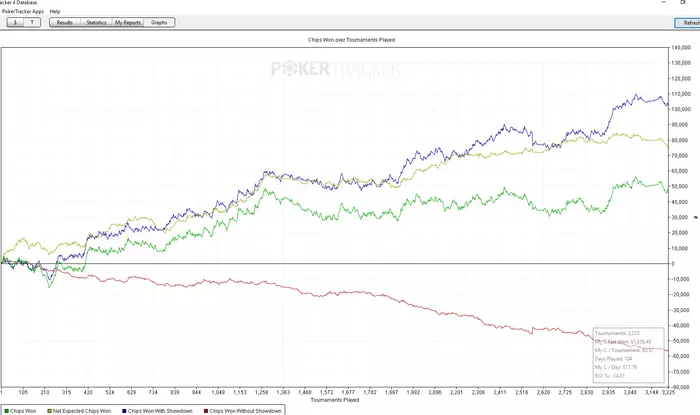Open the Graphs tab
The width and height of the screenshot is (700, 415).
(x=159, y=22)
